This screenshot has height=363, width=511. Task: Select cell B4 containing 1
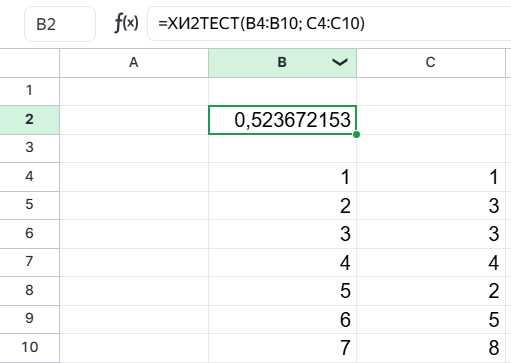click(x=282, y=177)
